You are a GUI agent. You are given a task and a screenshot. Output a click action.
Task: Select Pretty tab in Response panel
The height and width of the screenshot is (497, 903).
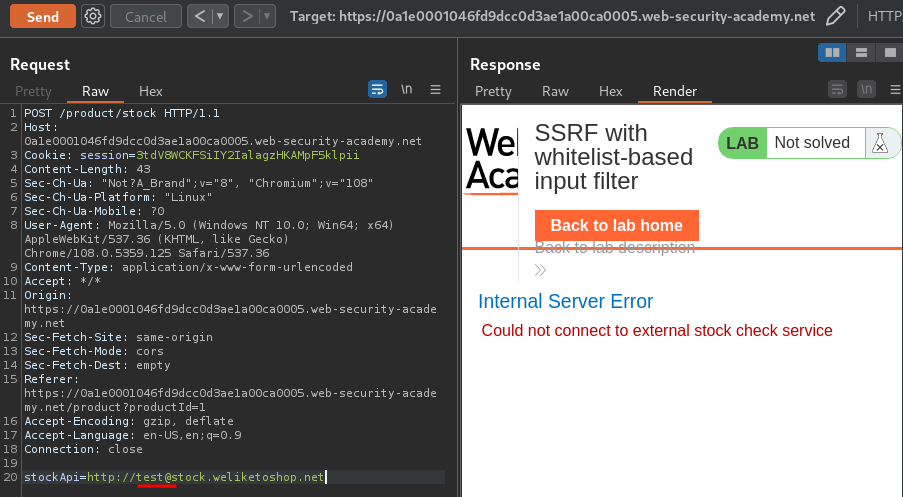[493, 91]
